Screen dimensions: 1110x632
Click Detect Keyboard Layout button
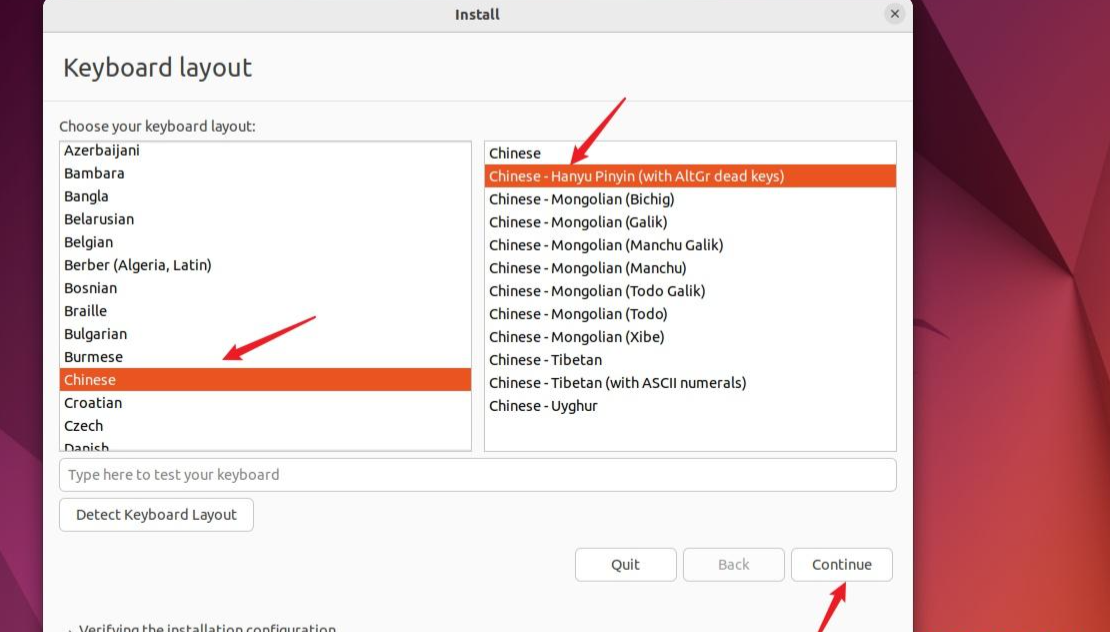(x=156, y=515)
